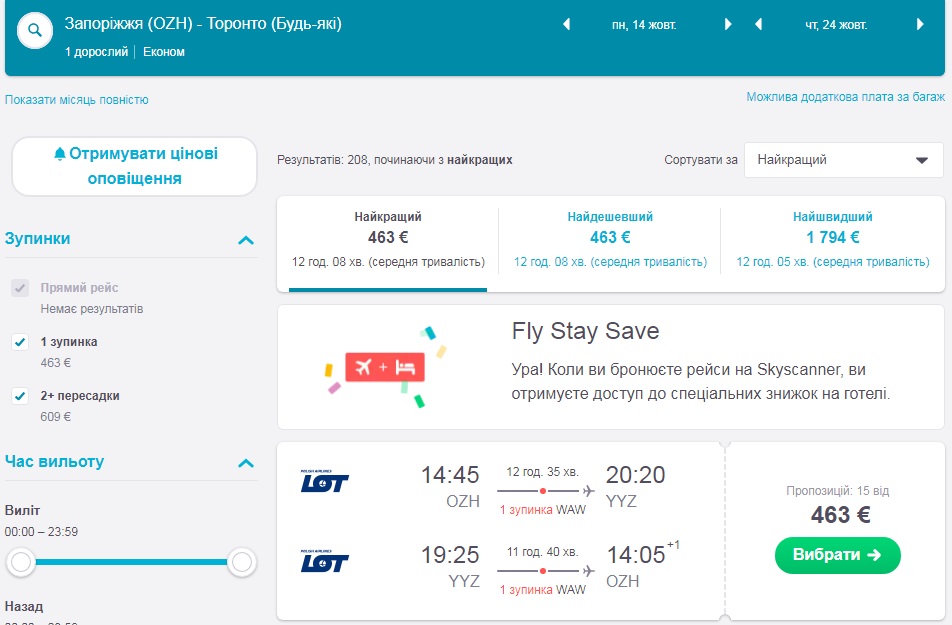952x625 pixels.
Task: Advance return date past 24 жовт.
Action: (x=920, y=24)
